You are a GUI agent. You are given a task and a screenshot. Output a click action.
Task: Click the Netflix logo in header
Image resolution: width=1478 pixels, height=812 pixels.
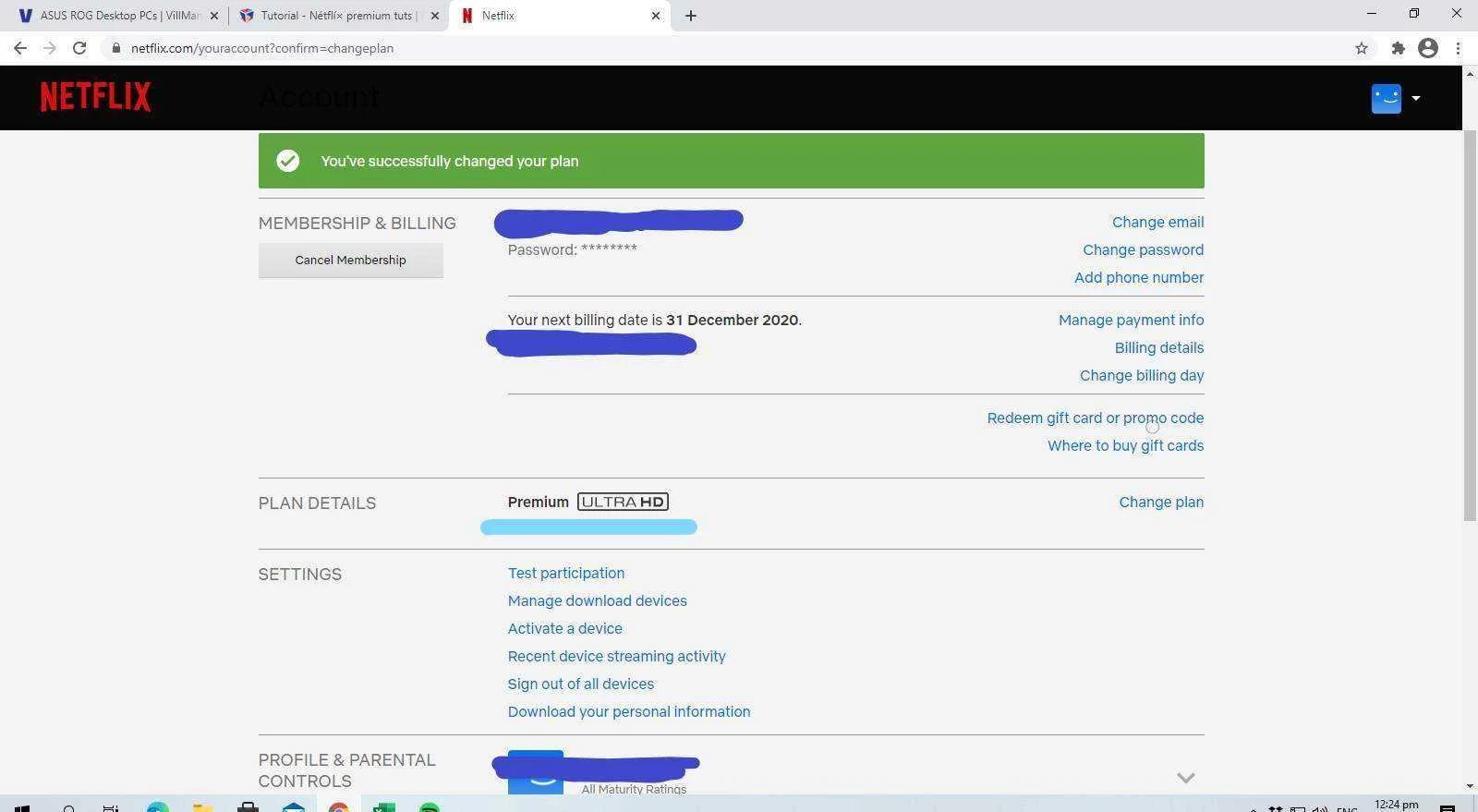pyautogui.click(x=95, y=96)
